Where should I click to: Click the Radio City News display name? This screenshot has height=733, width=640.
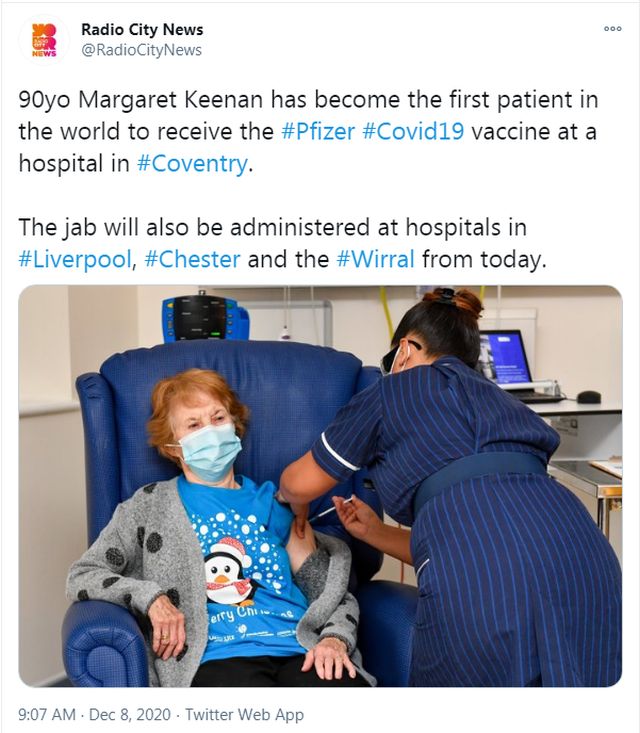(x=142, y=29)
